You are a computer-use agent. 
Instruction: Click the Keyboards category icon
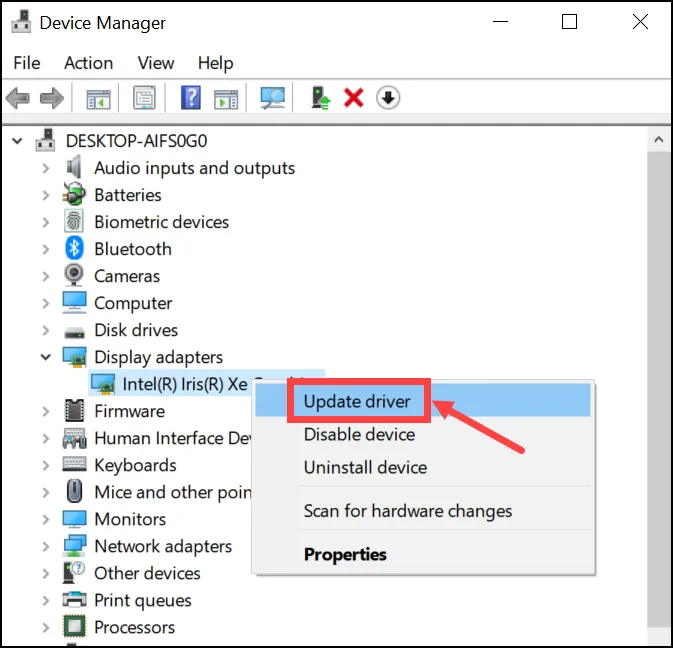74,464
